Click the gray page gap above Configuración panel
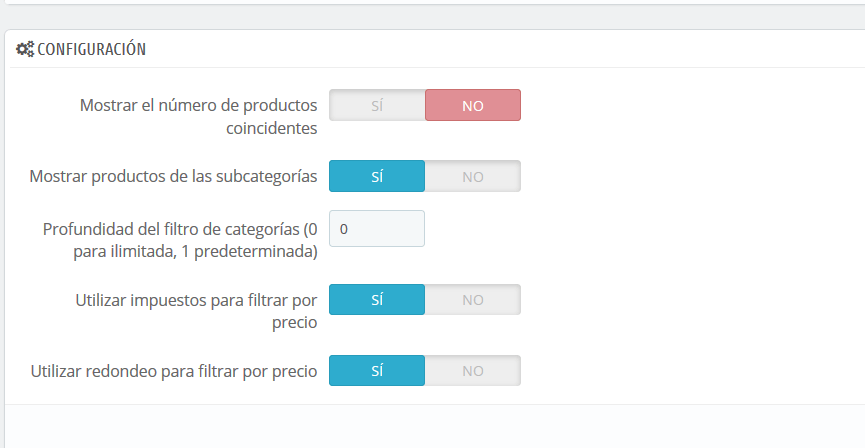 (x=432, y=17)
